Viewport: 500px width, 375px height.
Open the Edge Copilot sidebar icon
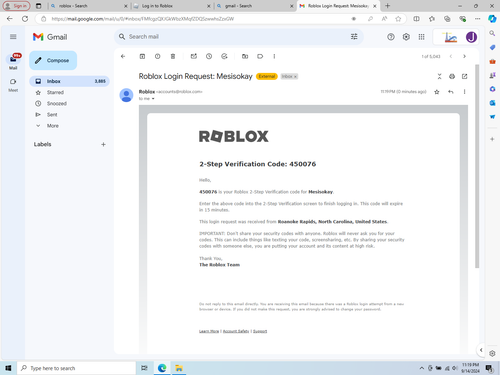click(x=492, y=19)
